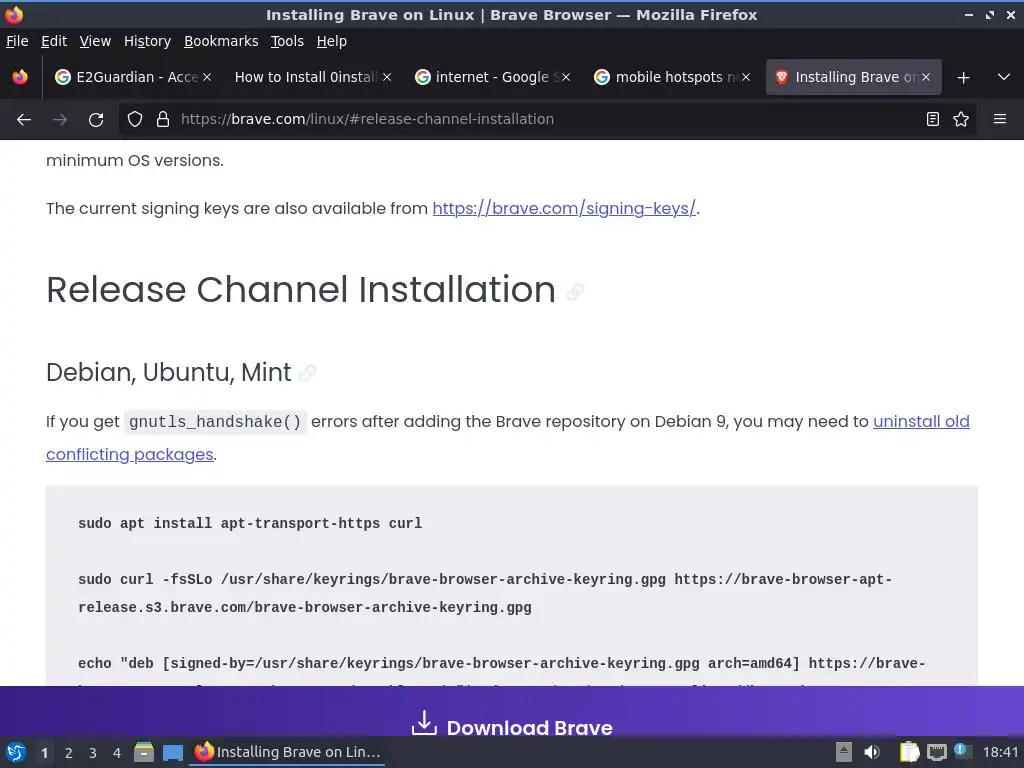This screenshot has height=768, width=1024.
Task: View site security padlock info
Action: (163, 119)
